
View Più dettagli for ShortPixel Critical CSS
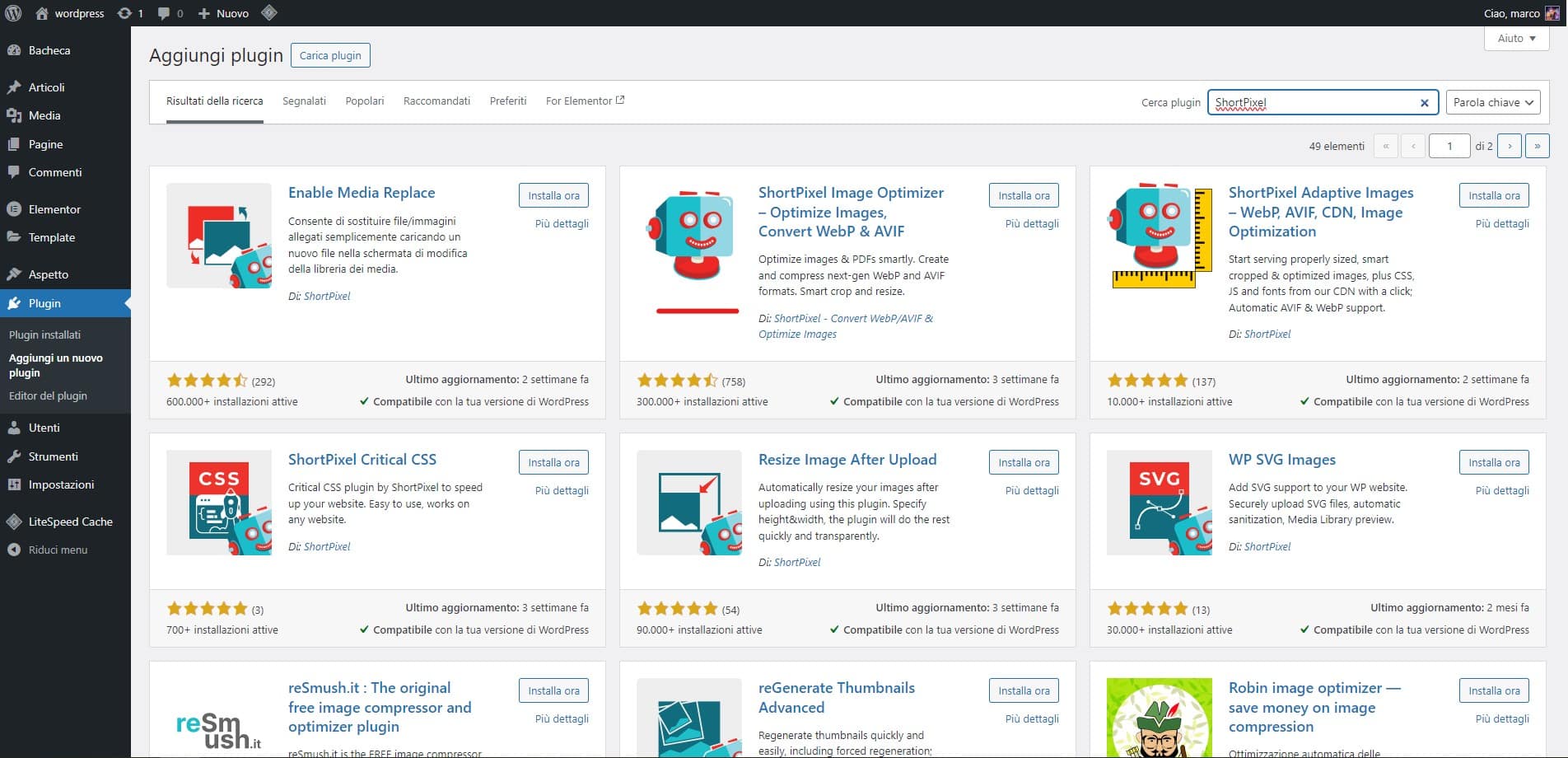pyautogui.click(x=562, y=490)
